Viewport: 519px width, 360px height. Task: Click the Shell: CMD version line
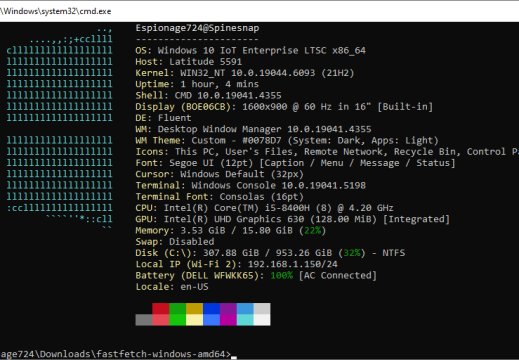point(208,96)
